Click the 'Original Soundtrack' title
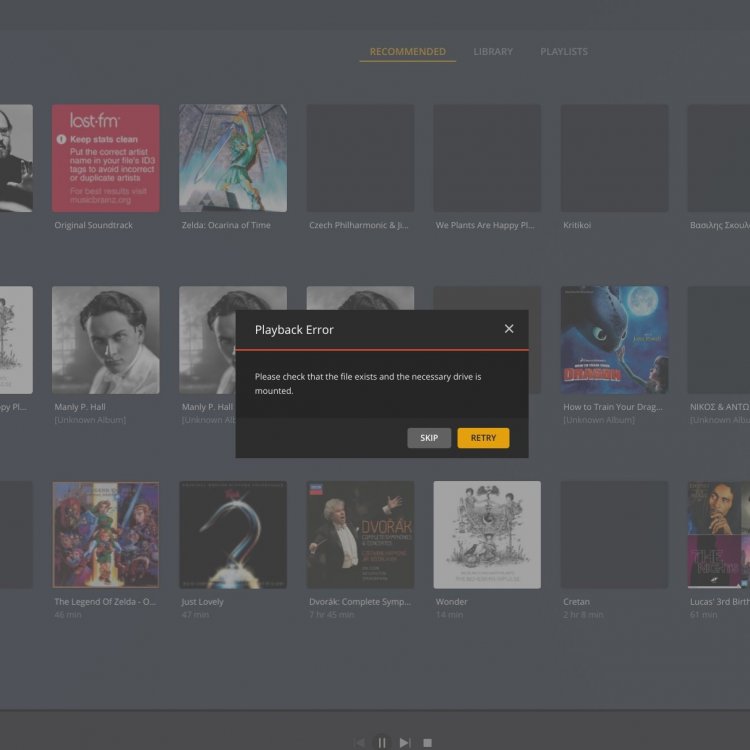Viewport: 750px width, 750px height. pyautogui.click(x=93, y=225)
